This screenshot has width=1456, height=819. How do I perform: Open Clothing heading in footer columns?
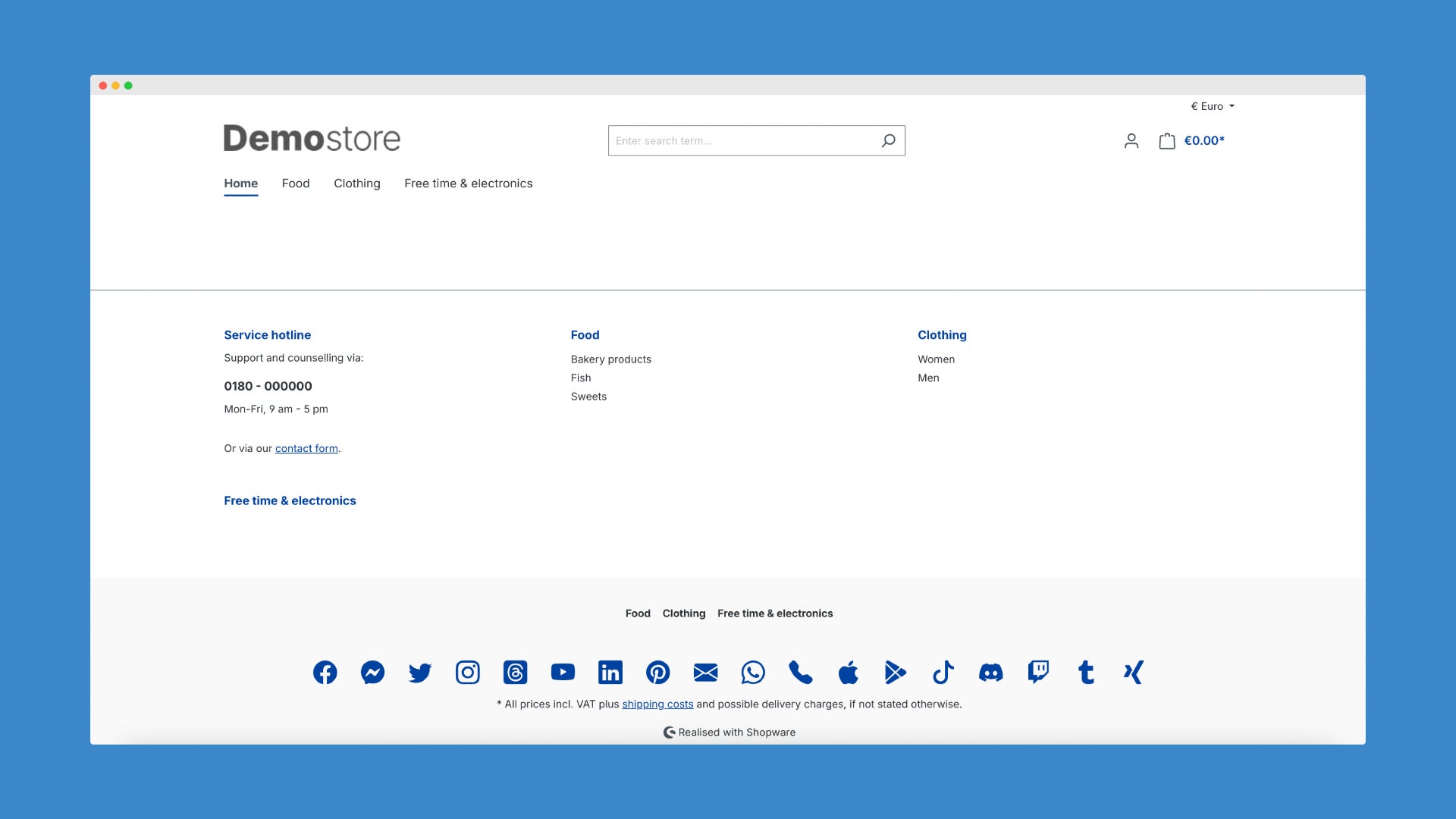(942, 335)
